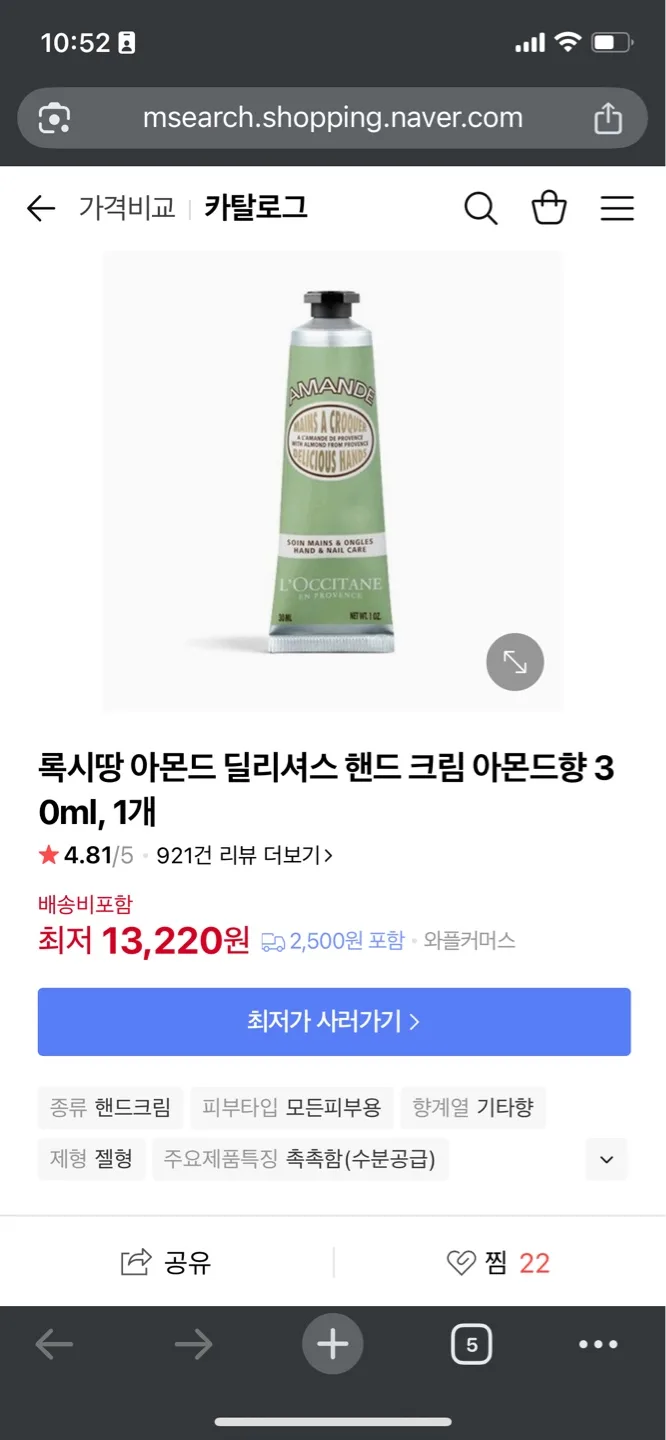Screen dimensions: 666x1440
Task: Select the 카탈로그 tab
Action: [256, 208]
